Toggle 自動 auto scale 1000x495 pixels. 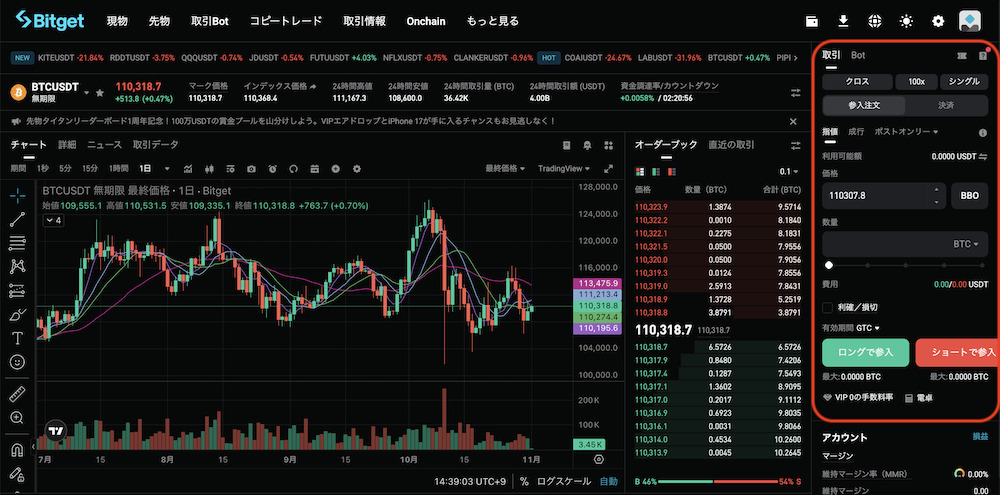click(x=608, y=482)
